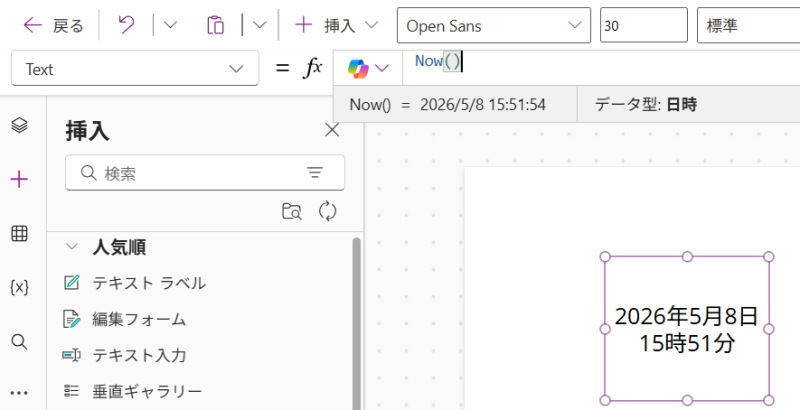The height and width of the screenshot is (410, 800).
Task: Open the data table icon in left rail
Action: (19, 234)
